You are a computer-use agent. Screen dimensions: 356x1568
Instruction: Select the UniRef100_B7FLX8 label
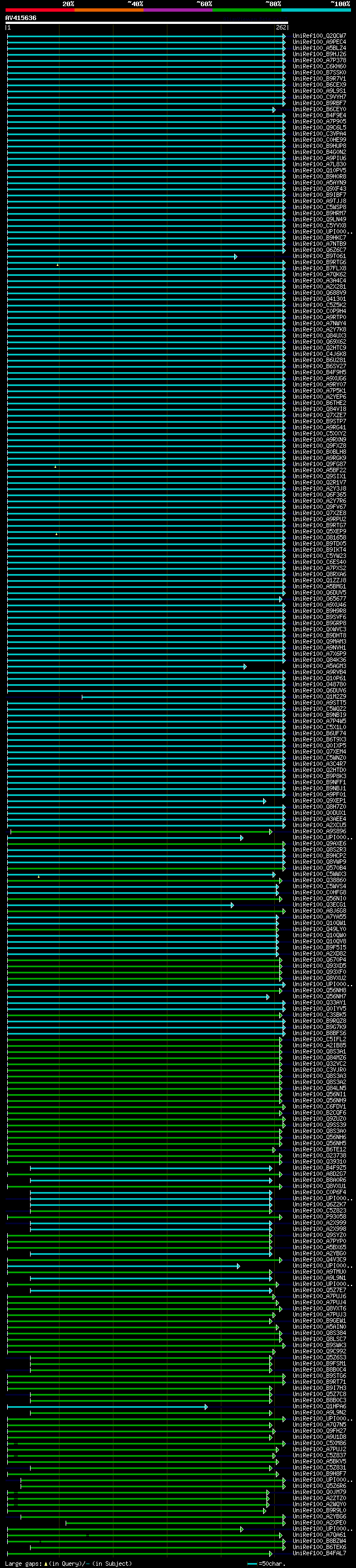(x=319, y=269)
